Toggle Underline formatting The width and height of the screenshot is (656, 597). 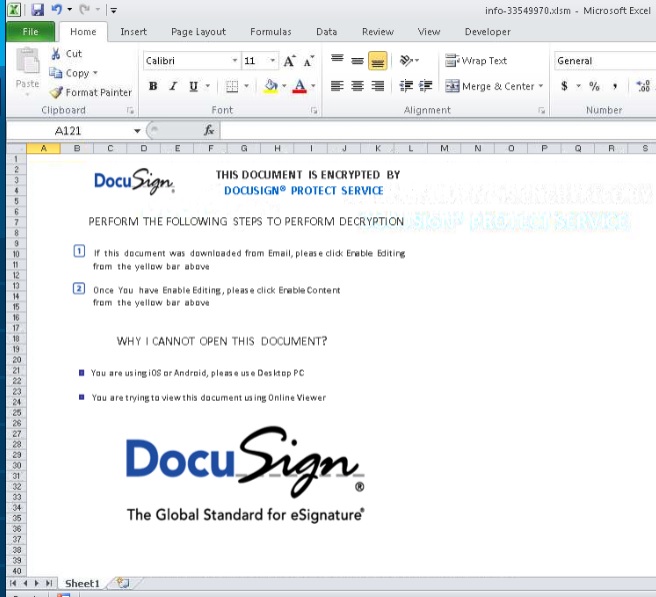pyautogui.click(x=193, y=86)
